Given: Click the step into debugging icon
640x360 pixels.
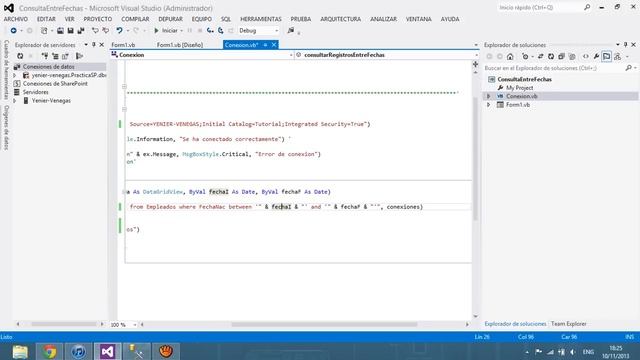Looking at the screenshot, I should click(210, 31).
